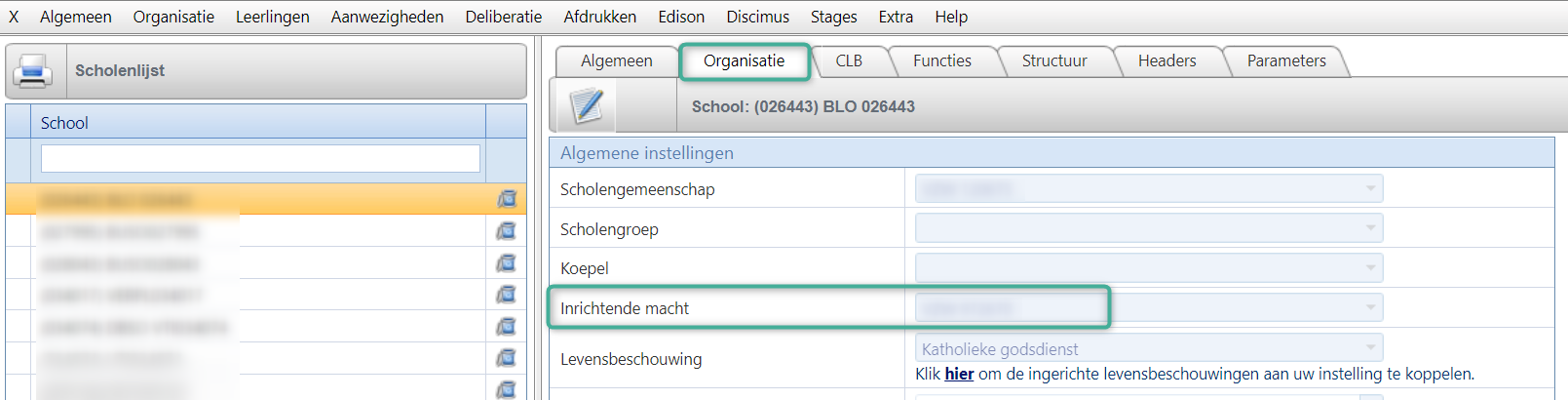Open the Aanwezigheden menu

[387, 17]
